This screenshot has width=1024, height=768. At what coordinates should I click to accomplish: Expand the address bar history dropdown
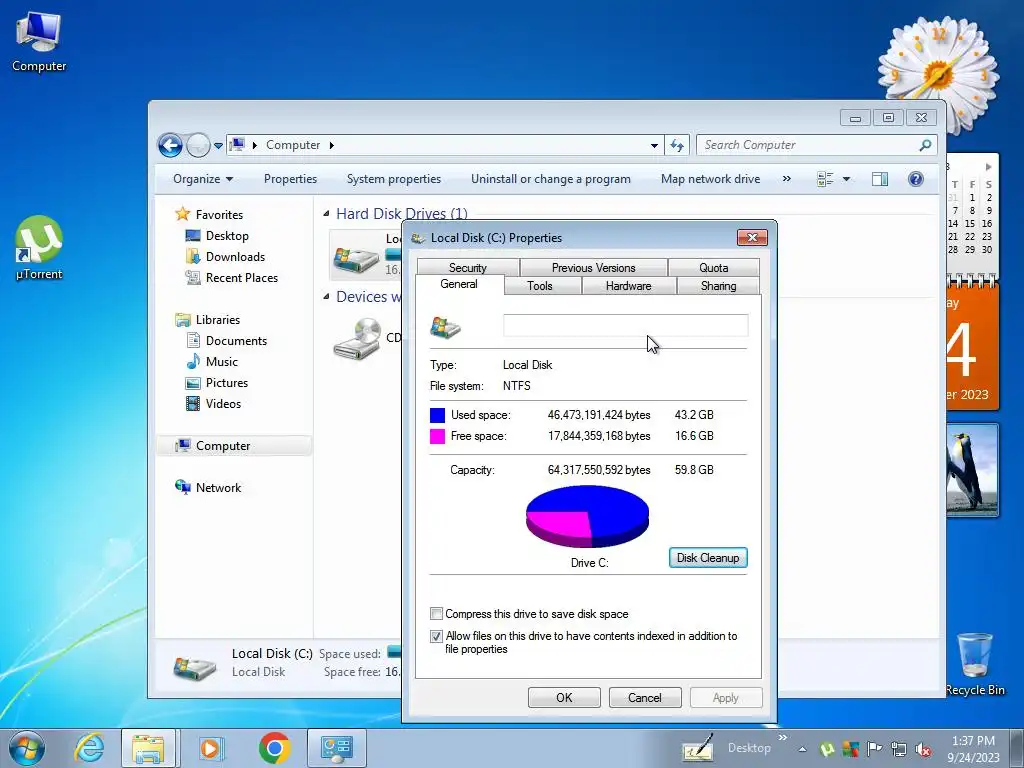pos(654,146)
